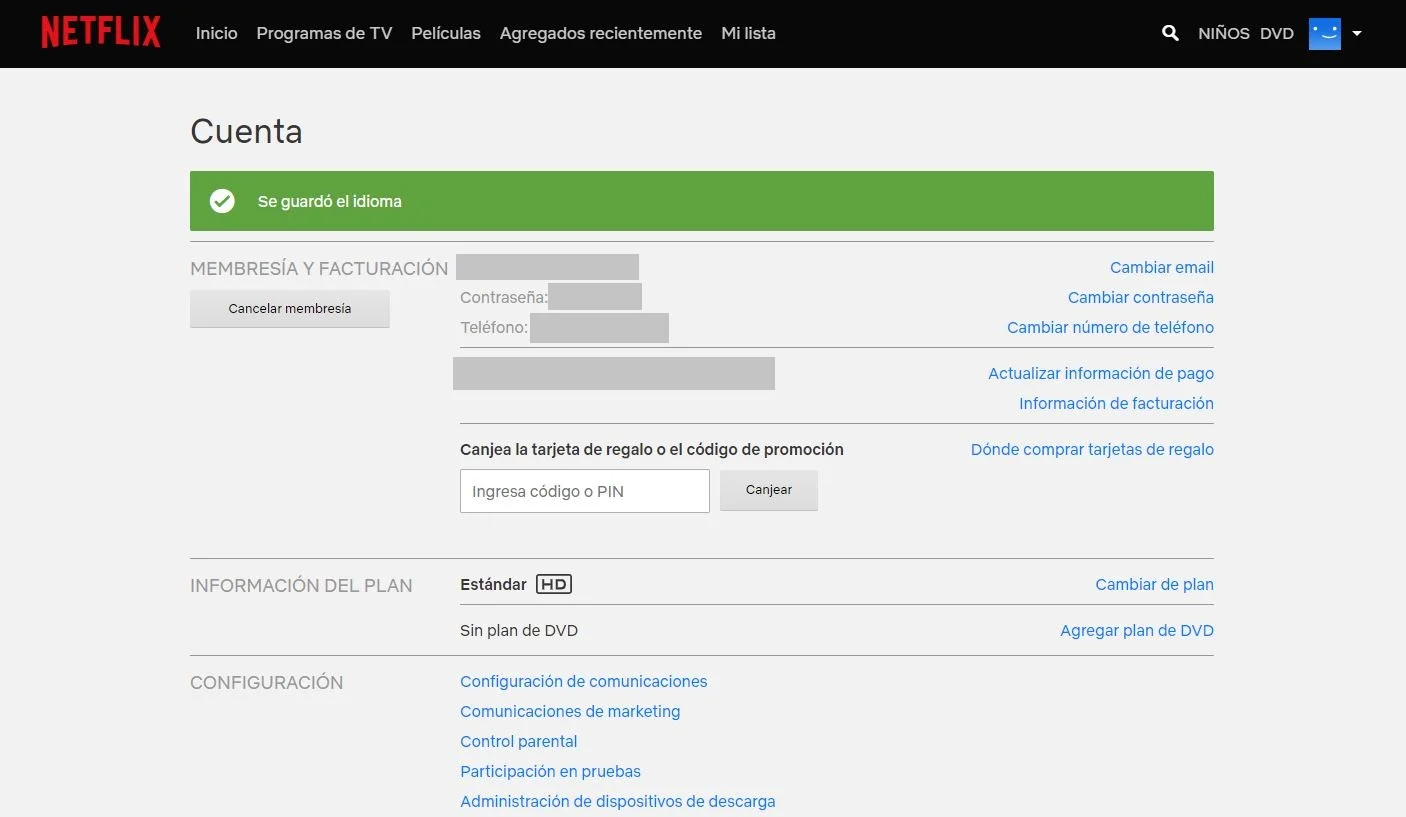
Task: Click Agregar plan de DVD
Action: (1137, 630)
